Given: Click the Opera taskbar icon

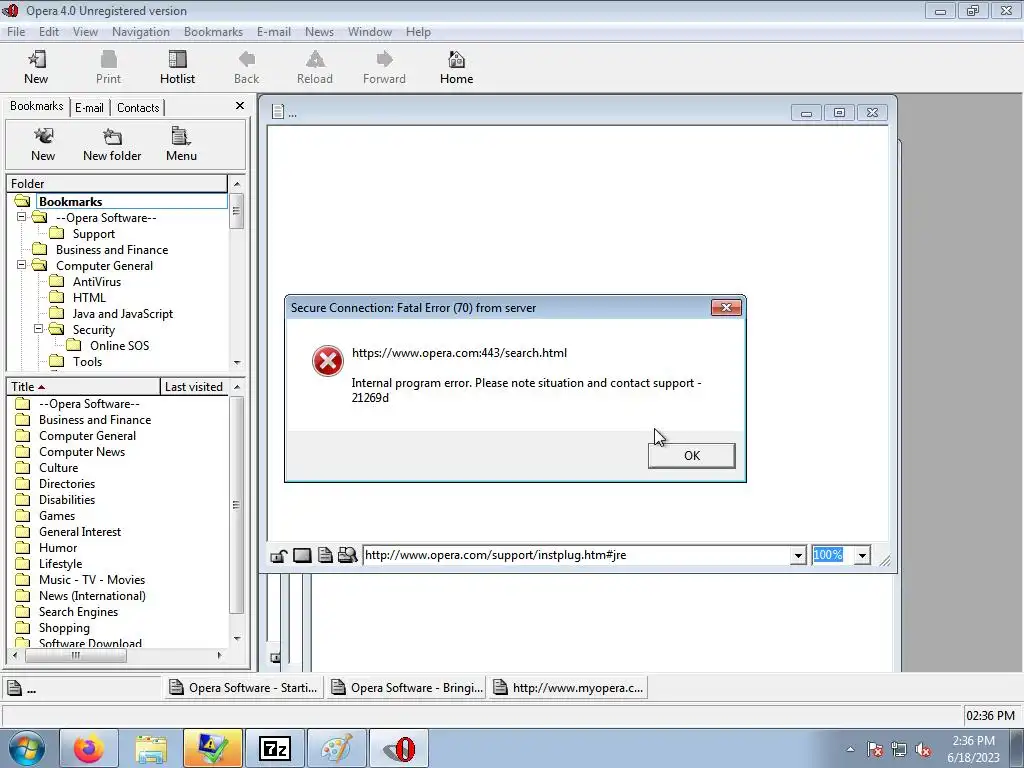Looking at the screenshot, I should click(399, 748).
